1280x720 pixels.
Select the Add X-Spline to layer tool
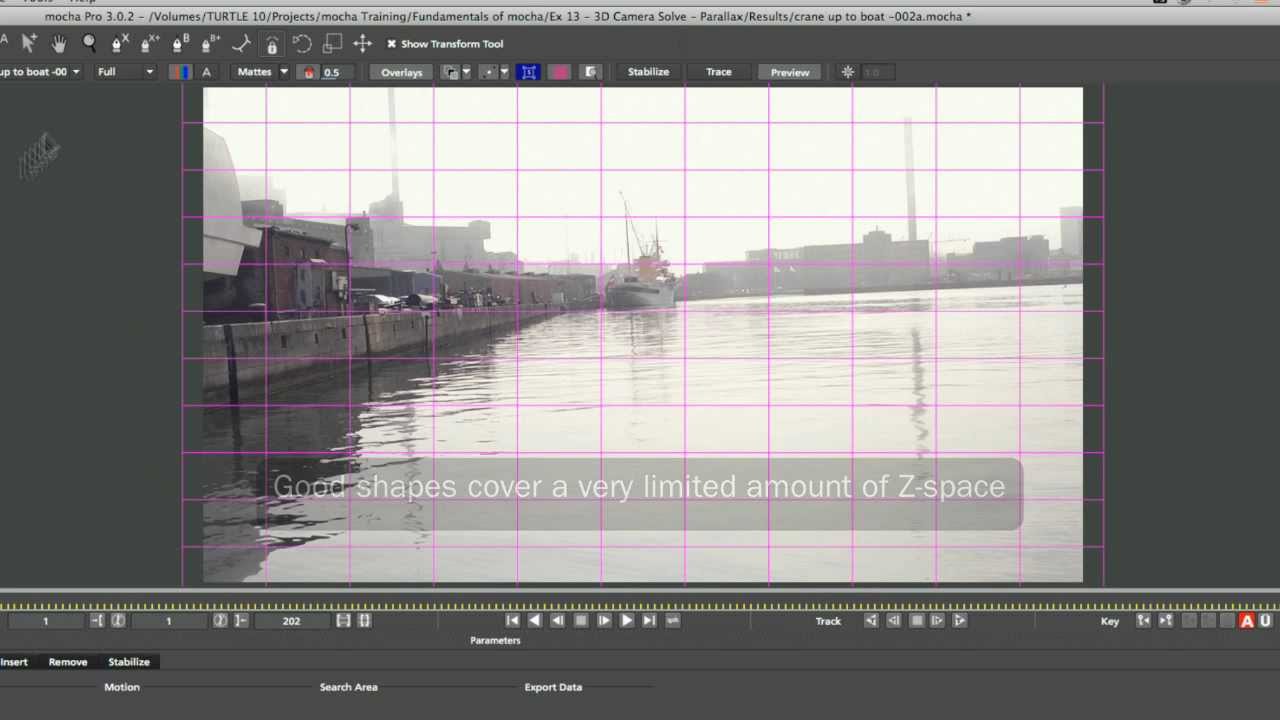click(x=150, y=43)
